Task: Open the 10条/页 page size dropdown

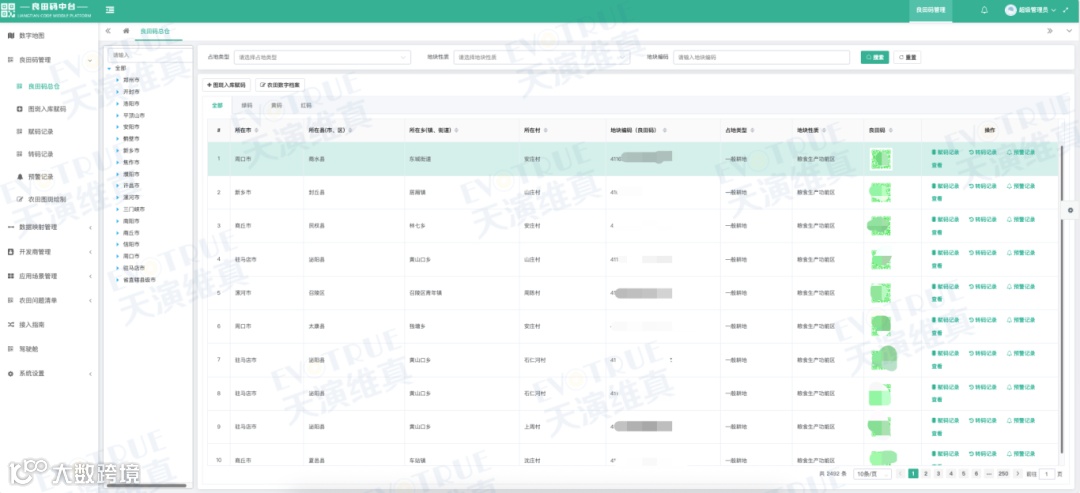Action: click(x=871, y=474)
